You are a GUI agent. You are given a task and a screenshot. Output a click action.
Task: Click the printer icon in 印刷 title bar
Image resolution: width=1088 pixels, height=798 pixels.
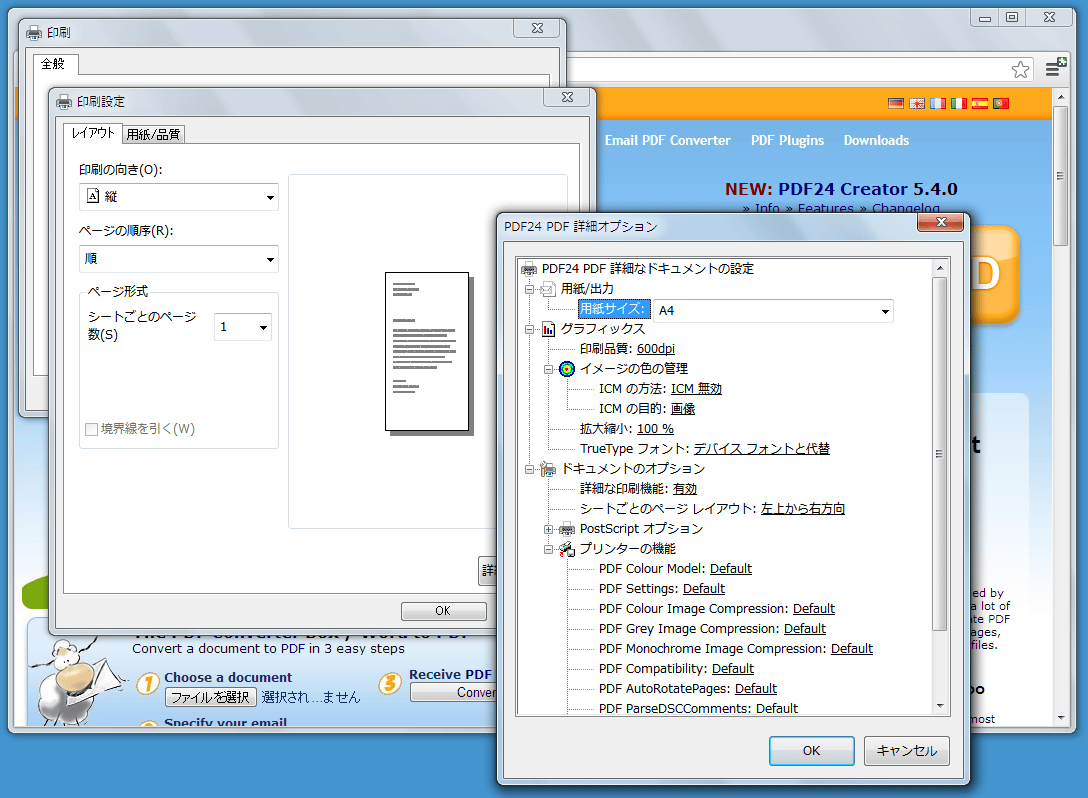pyautogui.click(x=34, y=33)
